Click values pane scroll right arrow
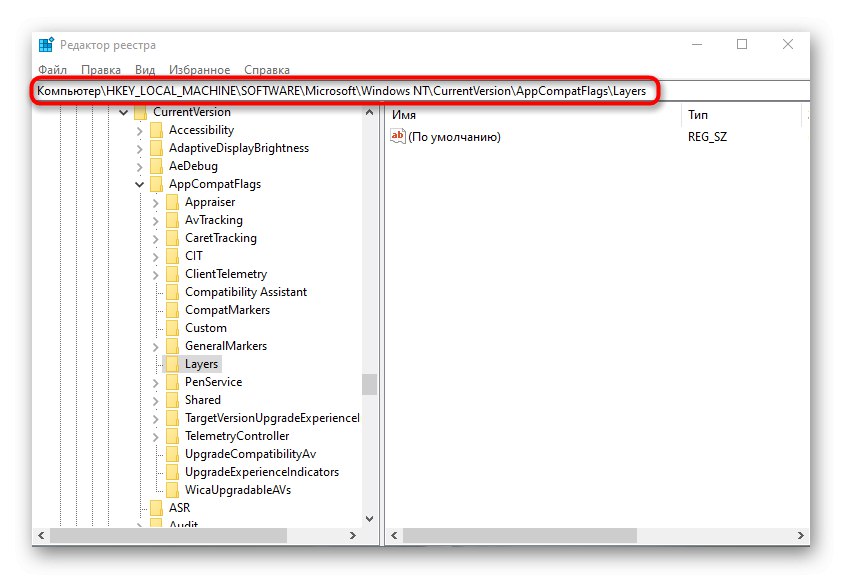 pos(801,535)
